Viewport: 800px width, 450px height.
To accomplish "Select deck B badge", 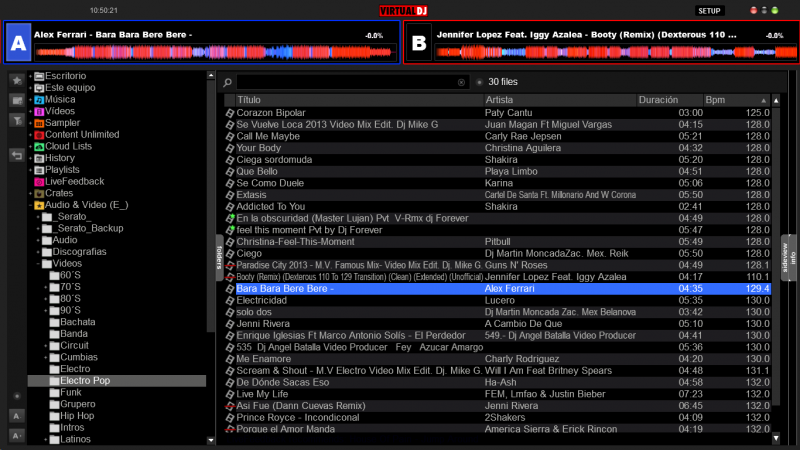I will (419, 43).
